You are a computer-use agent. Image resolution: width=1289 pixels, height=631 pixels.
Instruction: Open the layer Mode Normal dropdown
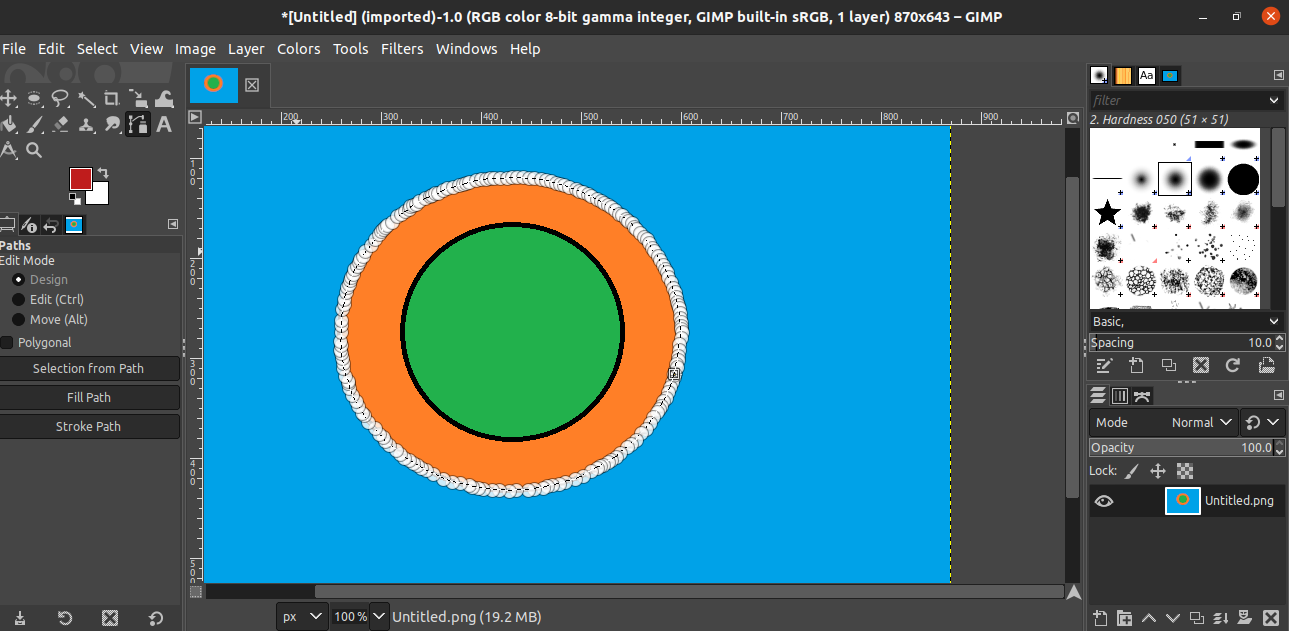1164,423
